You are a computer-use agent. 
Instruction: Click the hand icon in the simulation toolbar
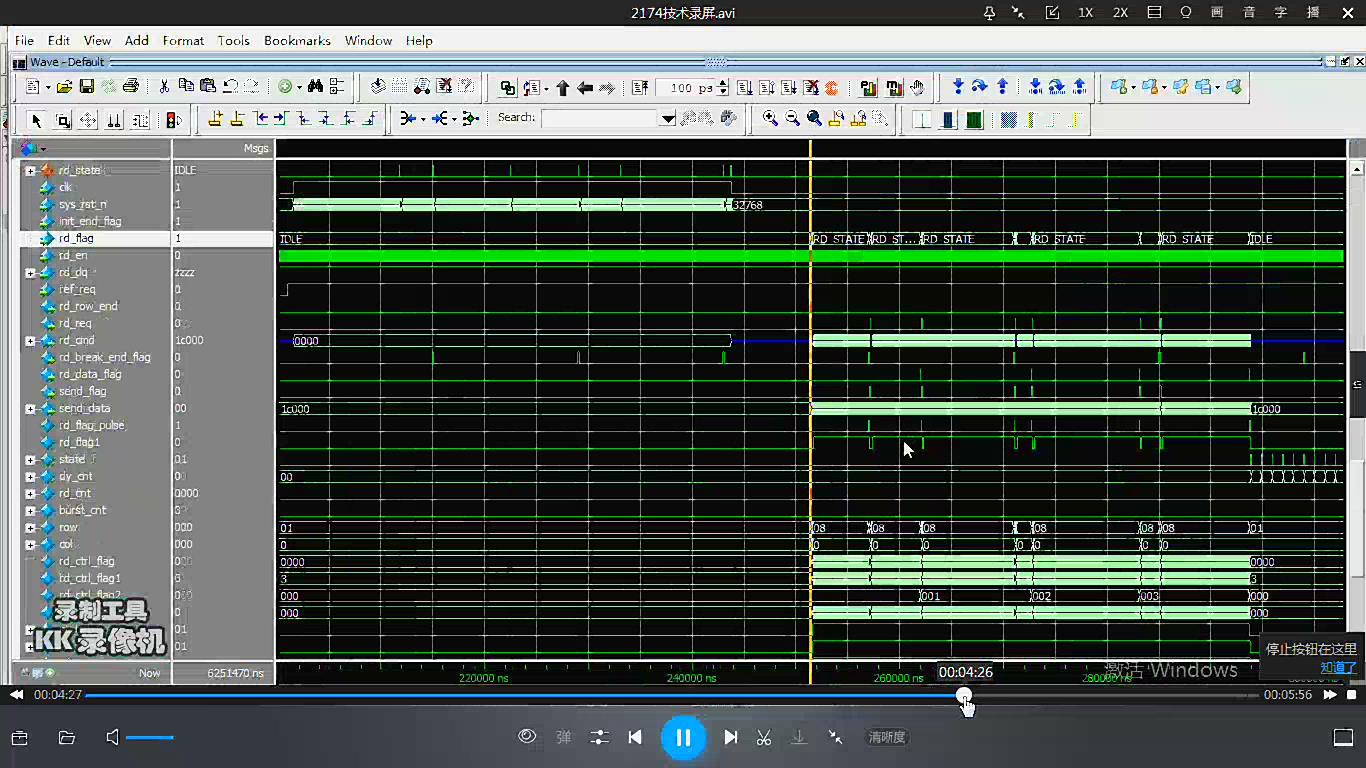click(917, 88)
